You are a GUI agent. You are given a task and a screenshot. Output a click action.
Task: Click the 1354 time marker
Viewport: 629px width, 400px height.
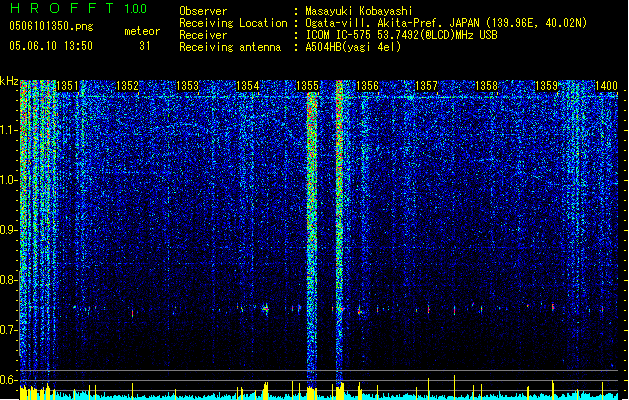[x=248, y=86]
